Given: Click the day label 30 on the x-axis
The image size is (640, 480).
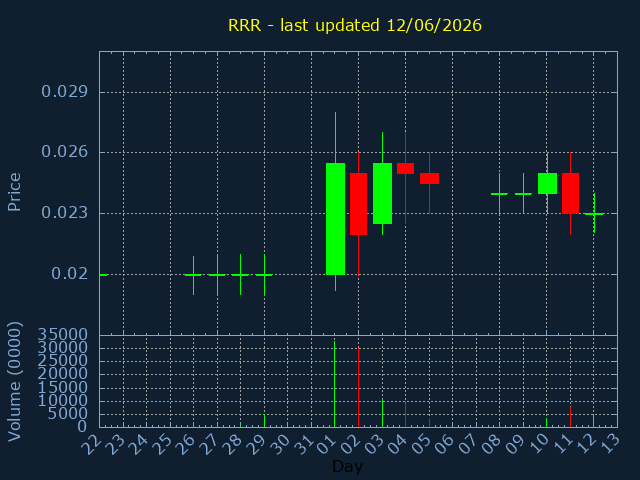Looking at the screenshot, I should click(280, 444).
